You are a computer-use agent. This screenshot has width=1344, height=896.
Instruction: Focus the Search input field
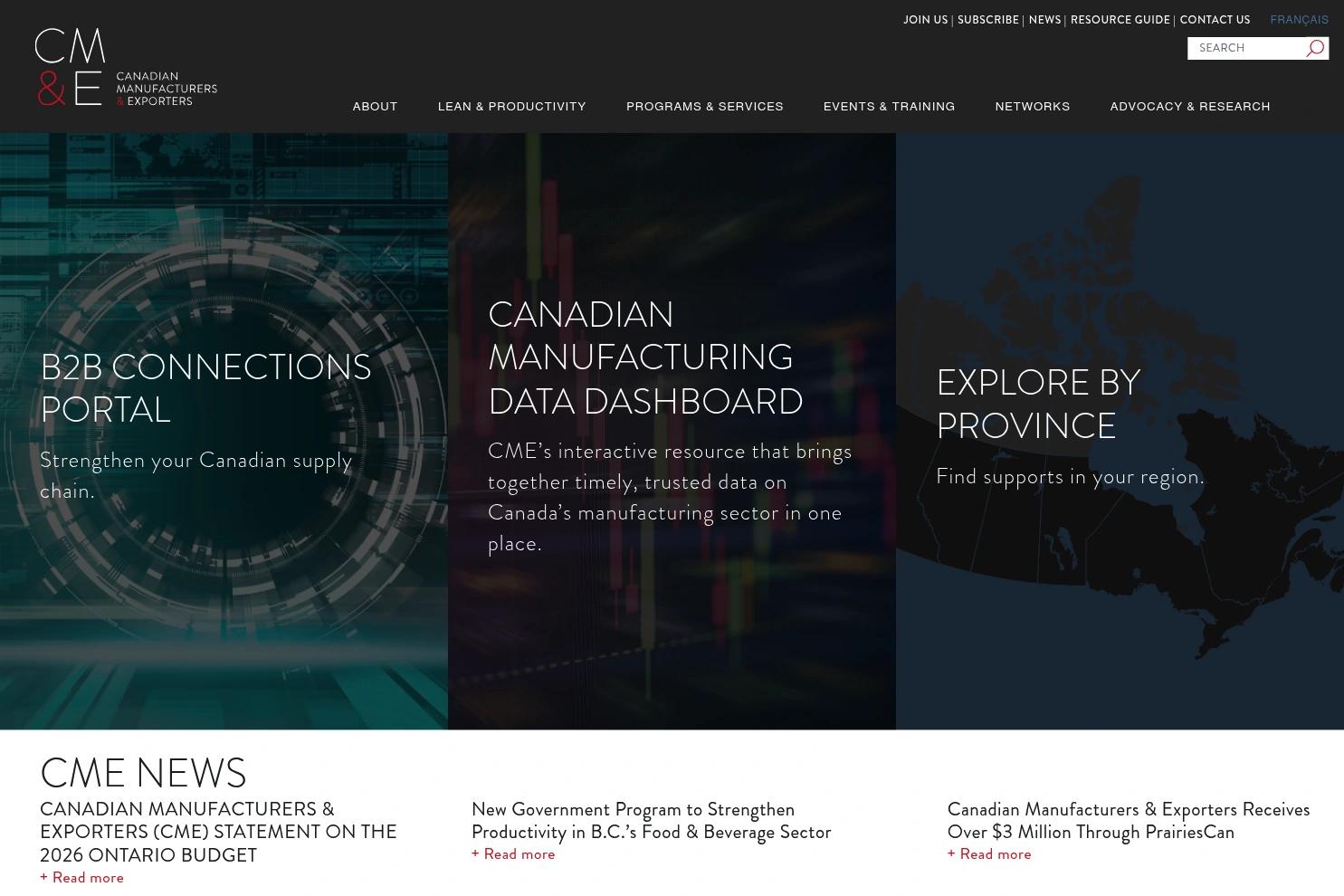pyautogui.click(x=1246, y=48)
